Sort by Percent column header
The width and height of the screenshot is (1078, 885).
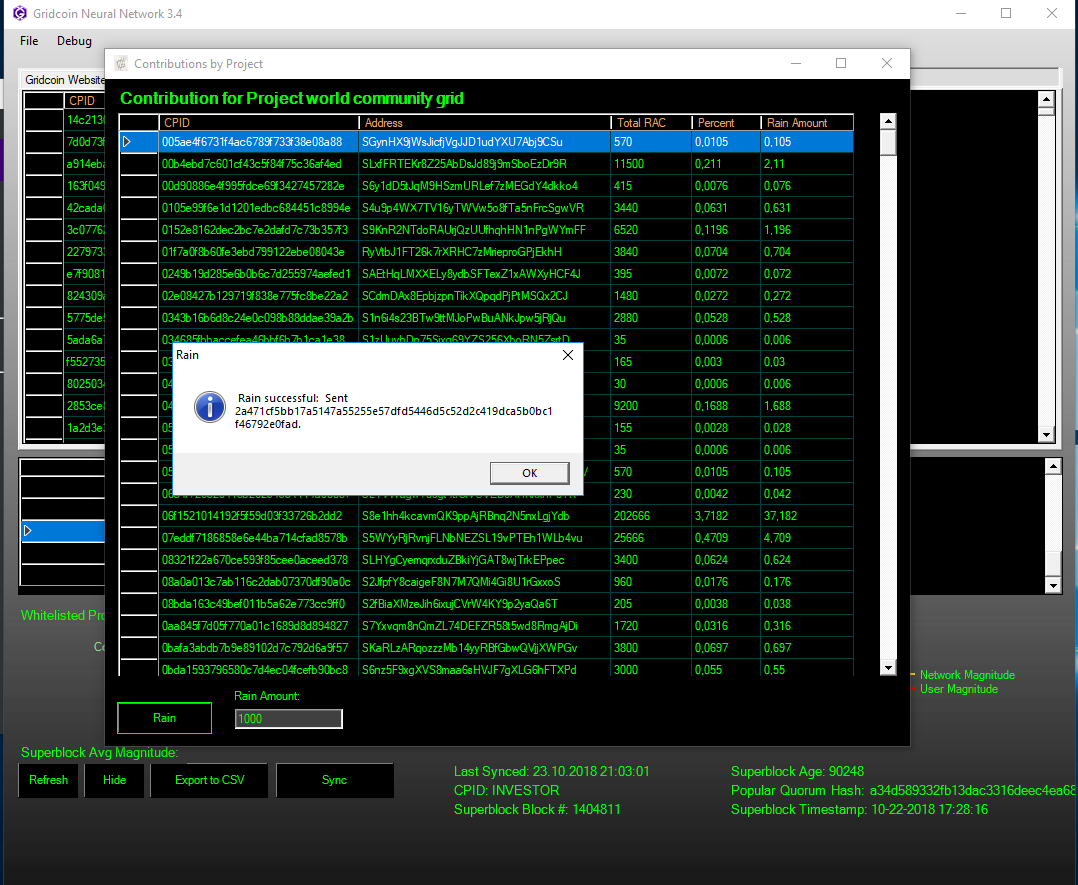[x=725, y=122]
